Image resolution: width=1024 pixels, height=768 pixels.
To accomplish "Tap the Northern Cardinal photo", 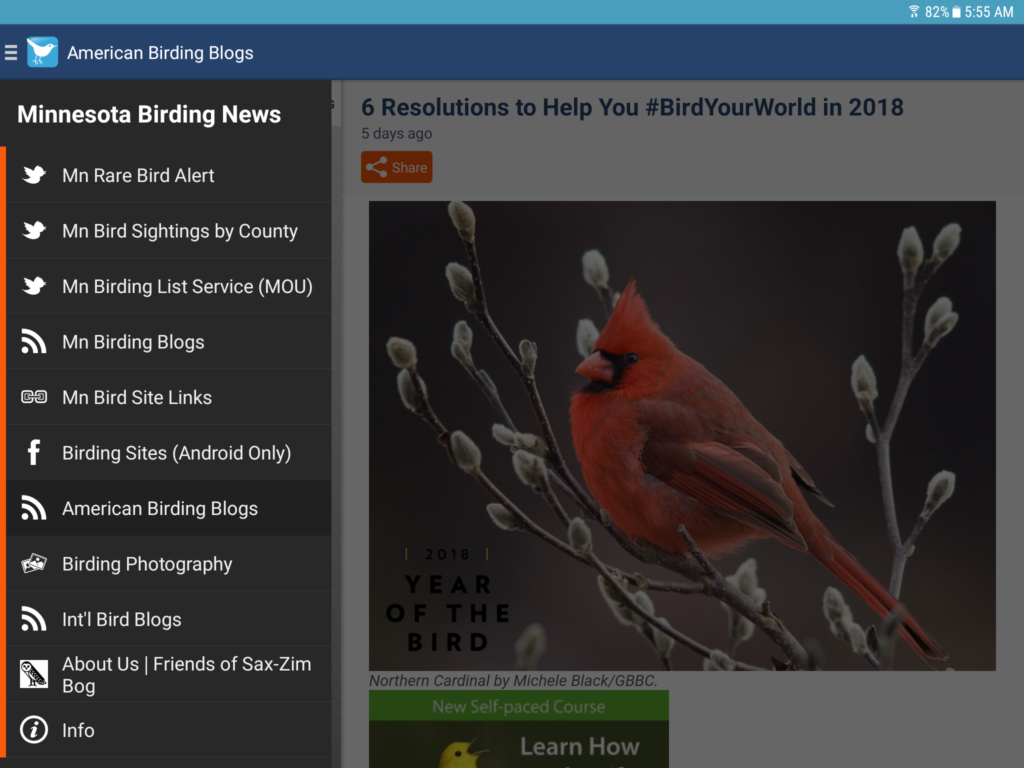I will coord(682,436).
